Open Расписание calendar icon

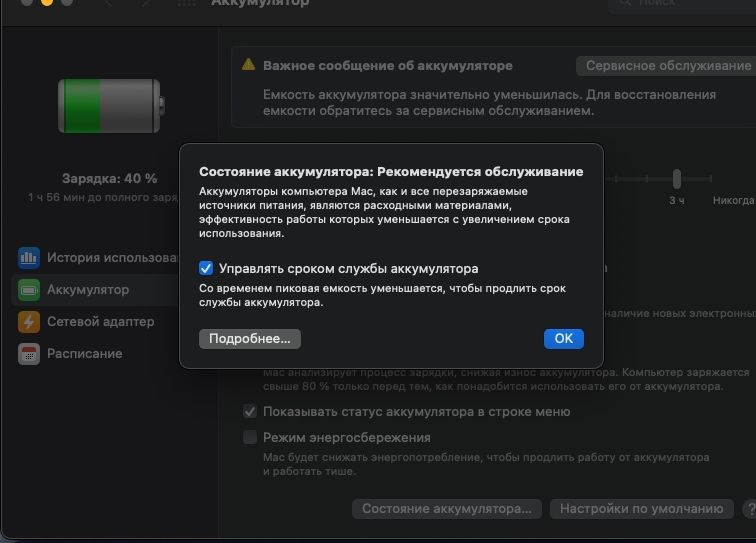click(x=29, y=354)
